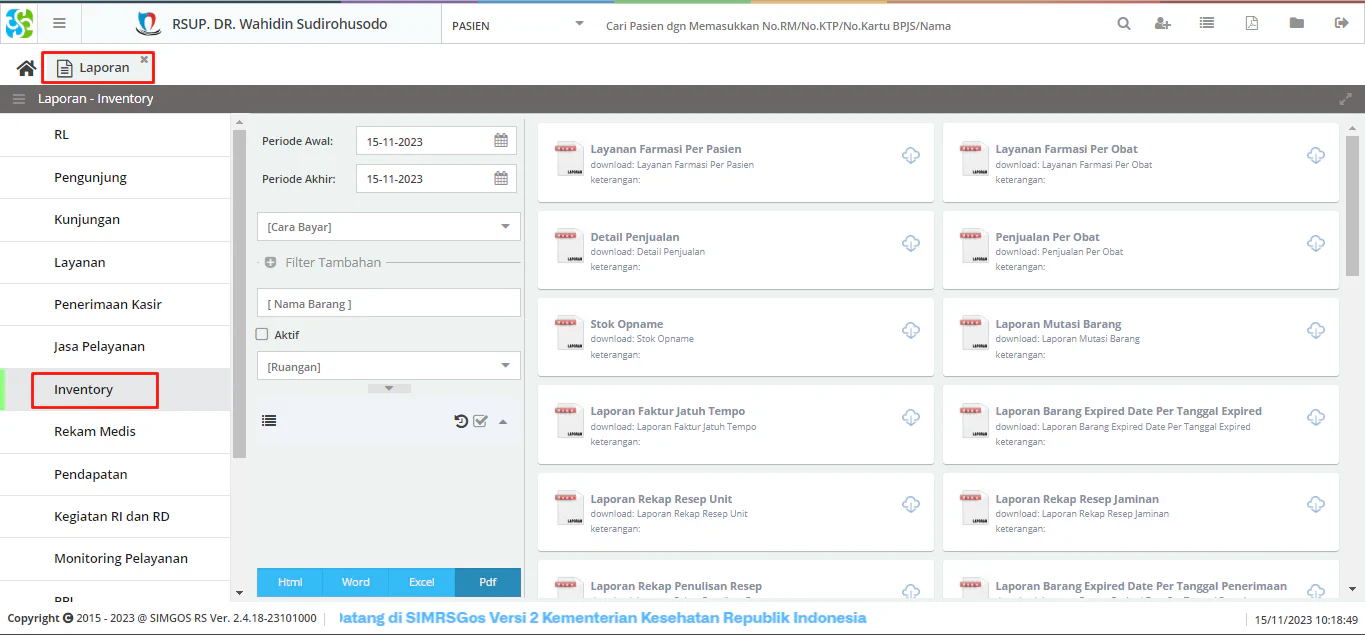Download Penjualan Per Obat via cloud icon
The width and height of the screenshot is (1365, 635).
tap(1316, 243)
